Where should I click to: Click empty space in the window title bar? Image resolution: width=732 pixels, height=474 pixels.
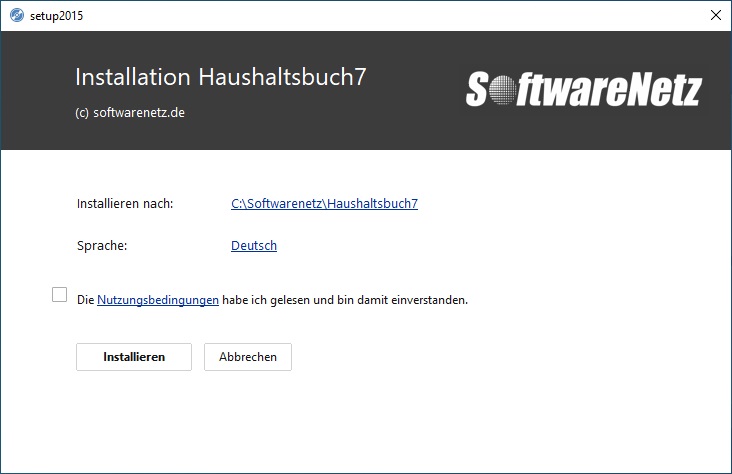pyautogui.click(x=400, y=15)
